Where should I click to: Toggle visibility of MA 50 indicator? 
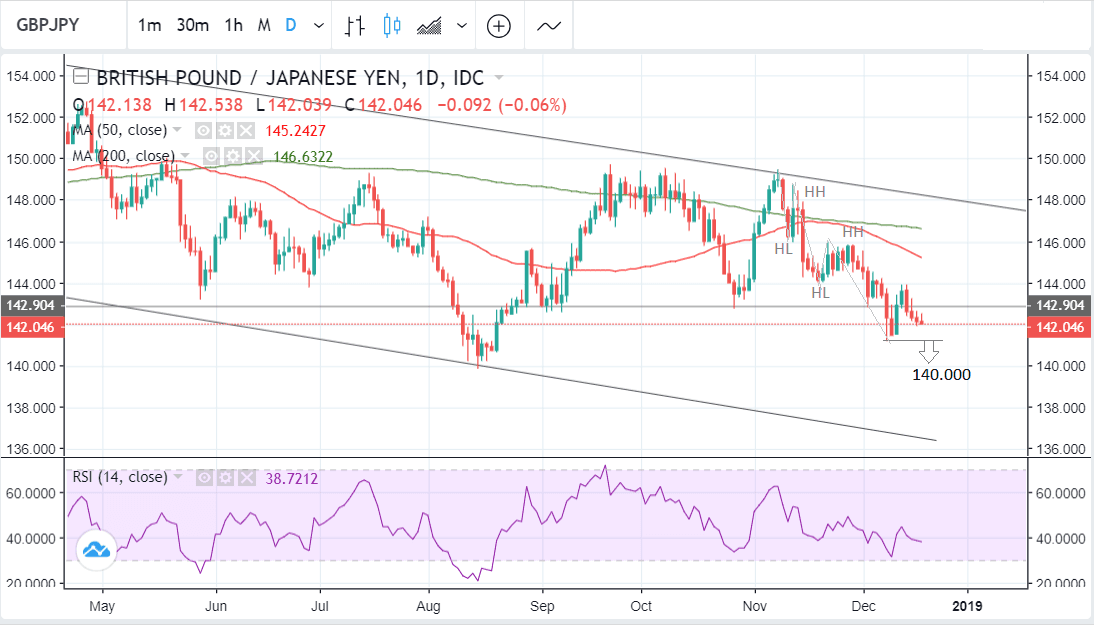click(x=203, y=131)
